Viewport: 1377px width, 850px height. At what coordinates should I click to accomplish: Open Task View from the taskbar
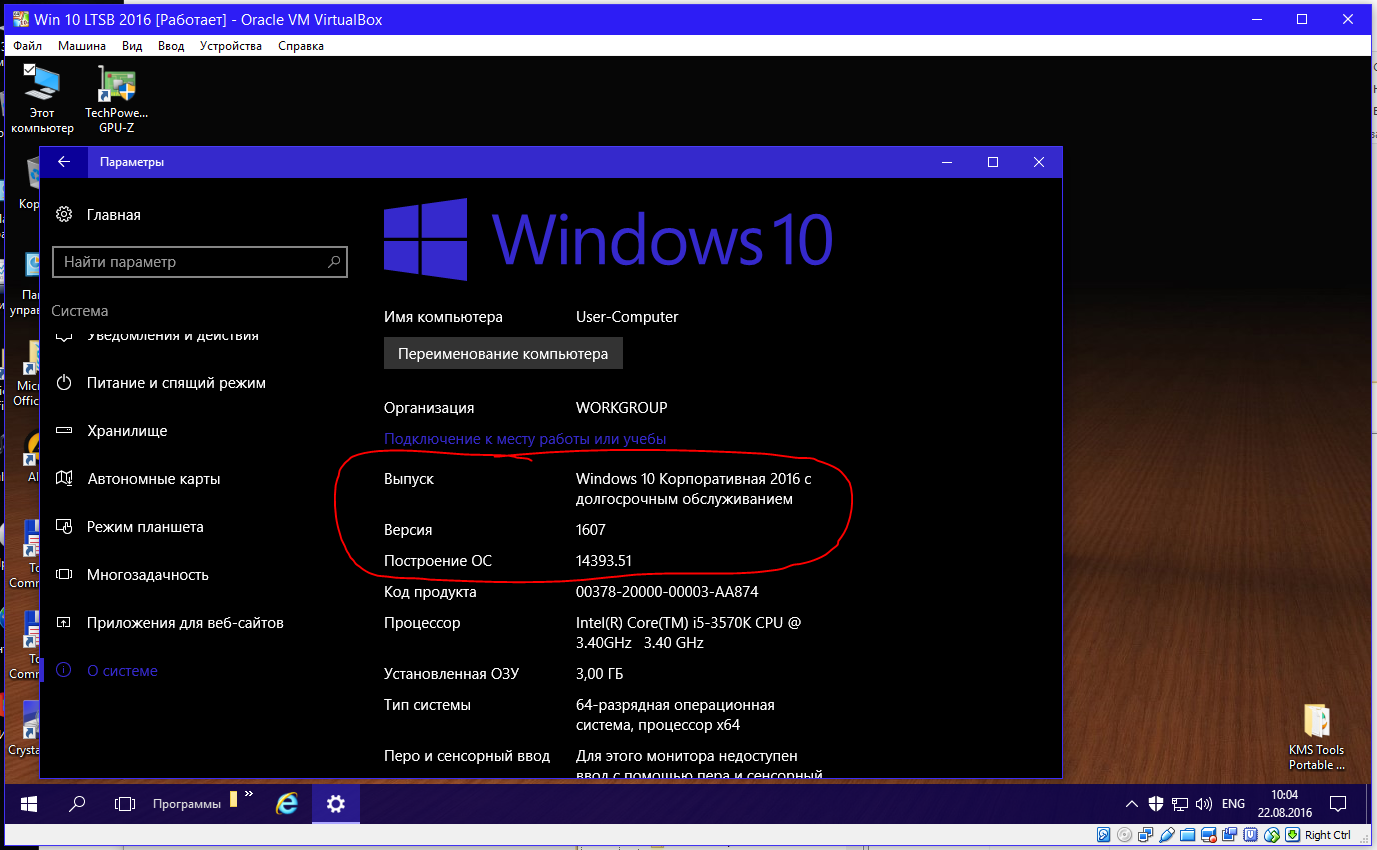125,803
